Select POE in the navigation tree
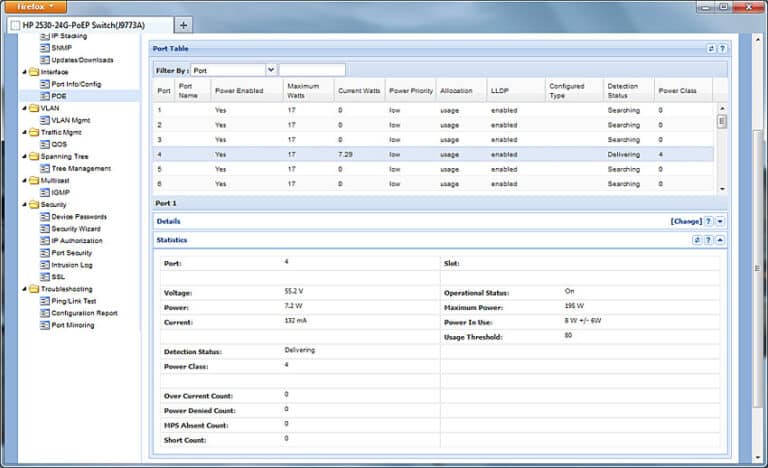Viewport: 768px width, 468px height. [59, 96]
